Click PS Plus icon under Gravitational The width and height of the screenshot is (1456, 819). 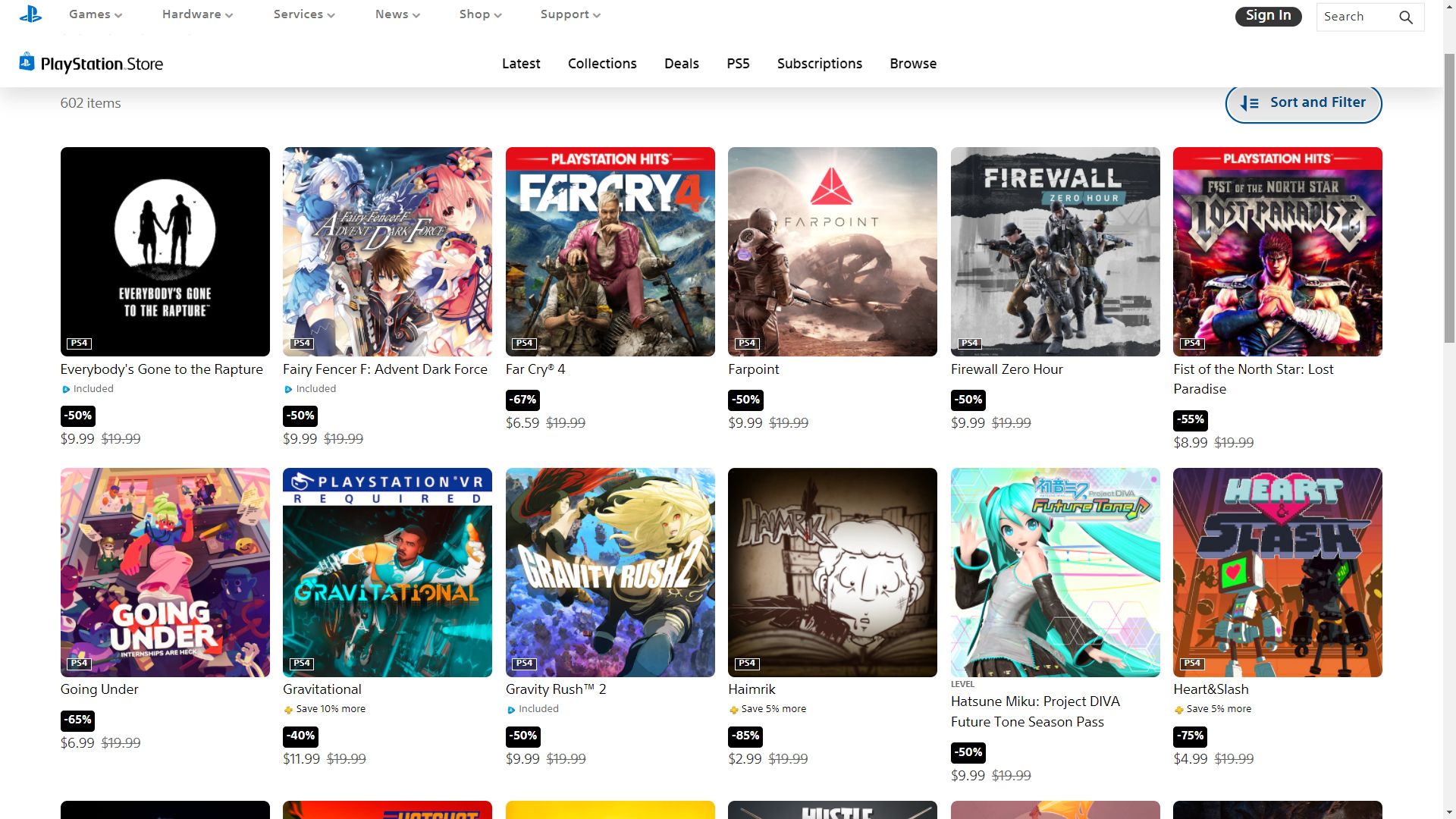(x=288, y=710)
